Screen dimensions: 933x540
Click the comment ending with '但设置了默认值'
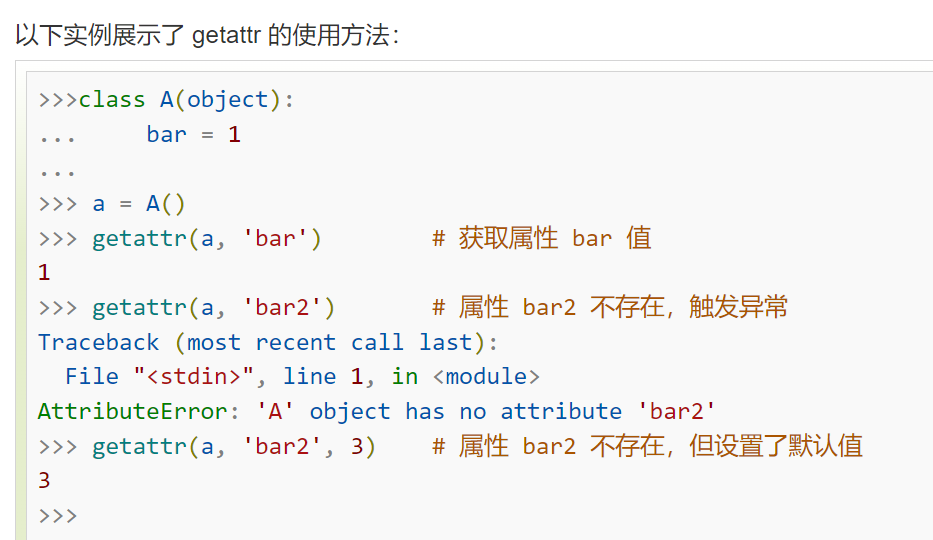coord(647,446)
